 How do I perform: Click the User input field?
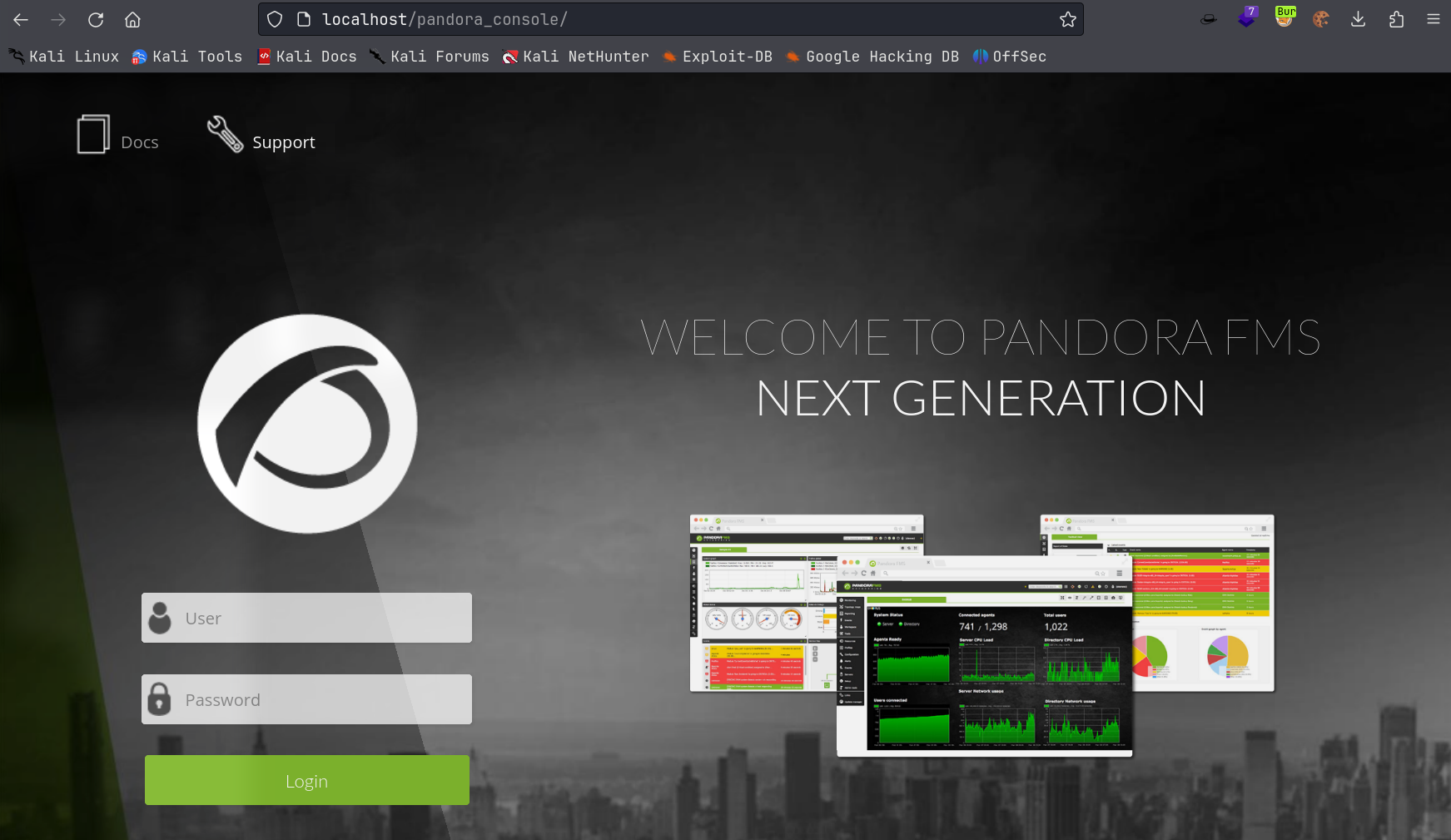pos(306,618)
